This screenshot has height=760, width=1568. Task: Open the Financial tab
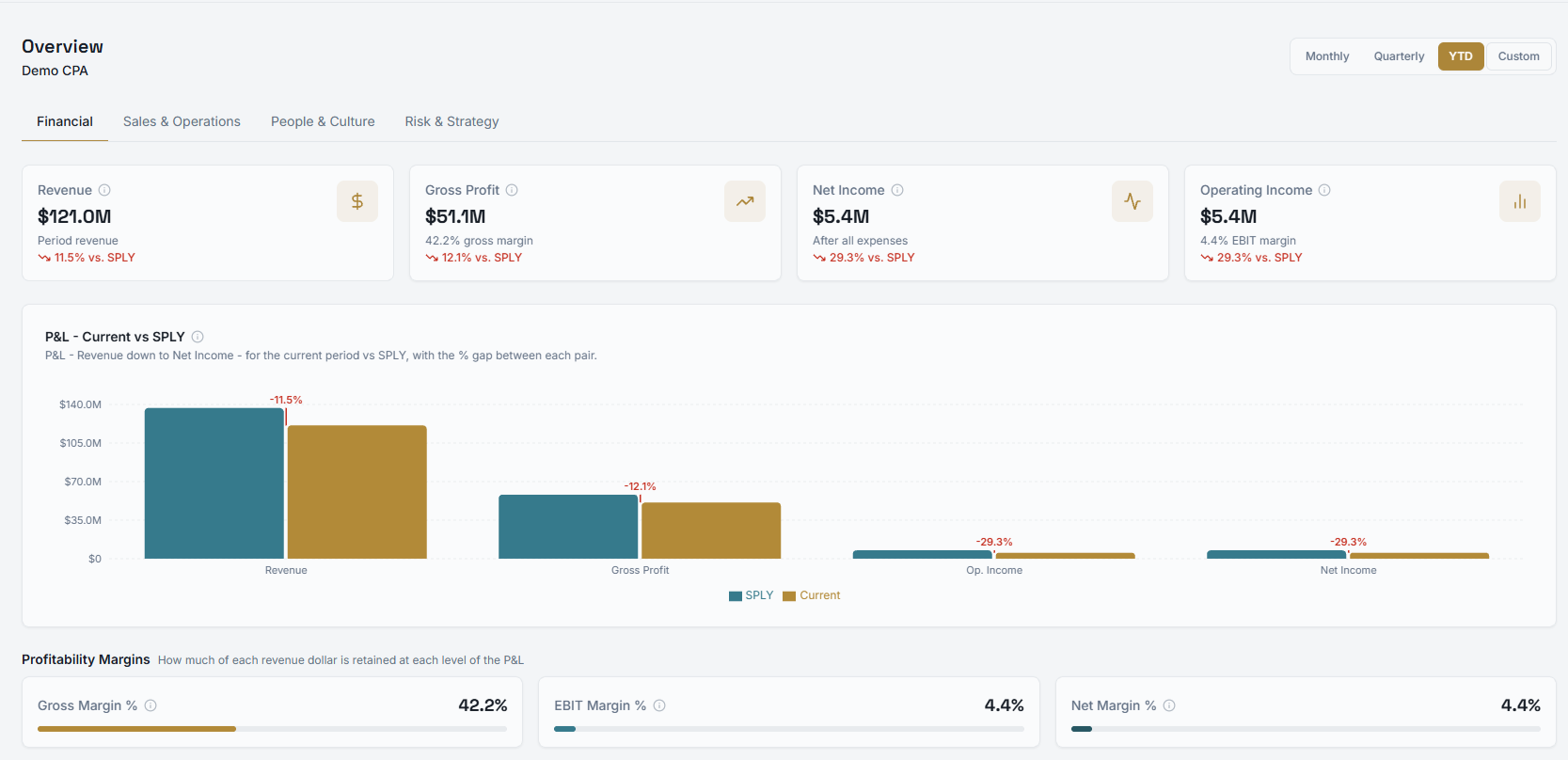(x=65, y=121)
